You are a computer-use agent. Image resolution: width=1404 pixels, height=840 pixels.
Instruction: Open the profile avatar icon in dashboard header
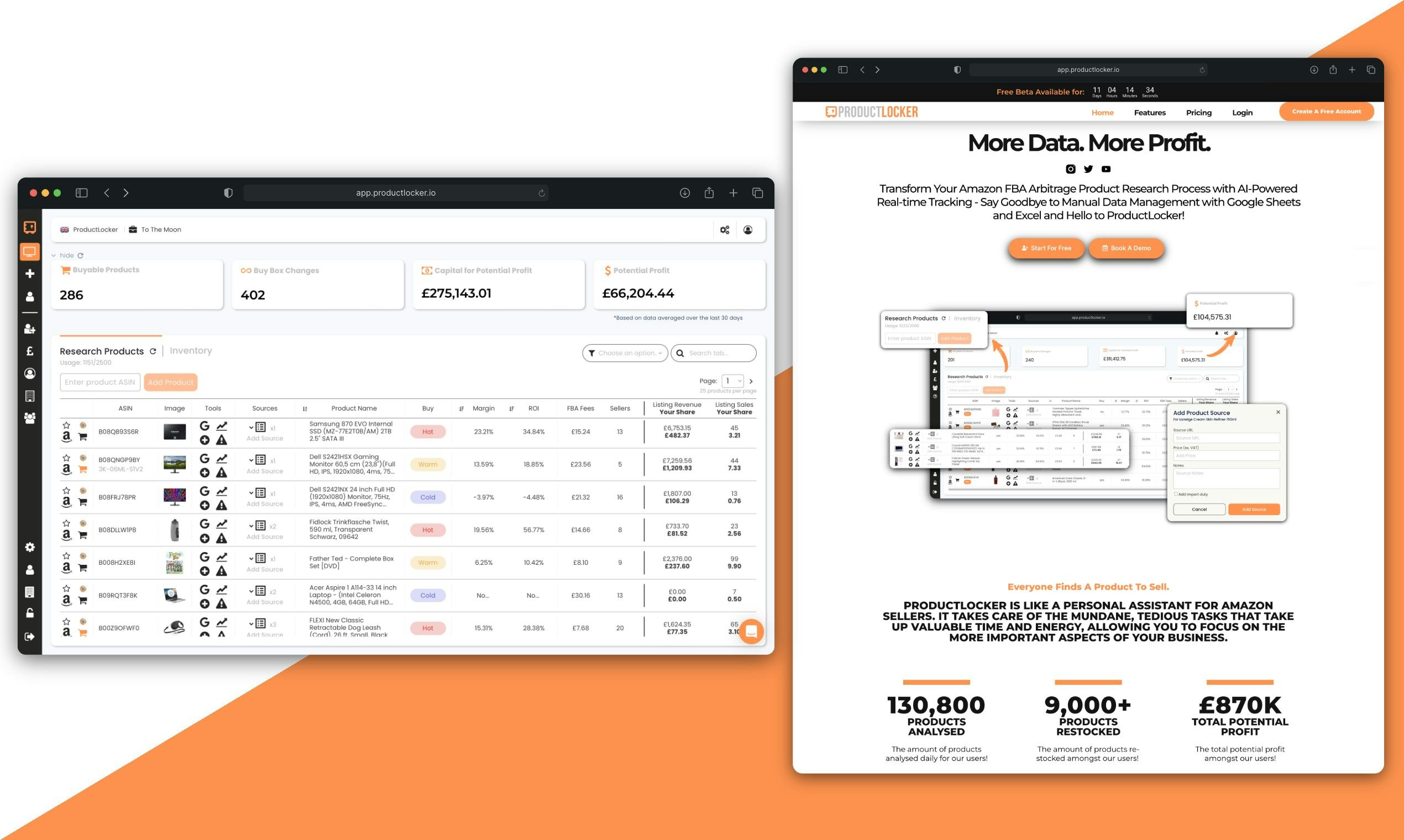tap(748, 230)
